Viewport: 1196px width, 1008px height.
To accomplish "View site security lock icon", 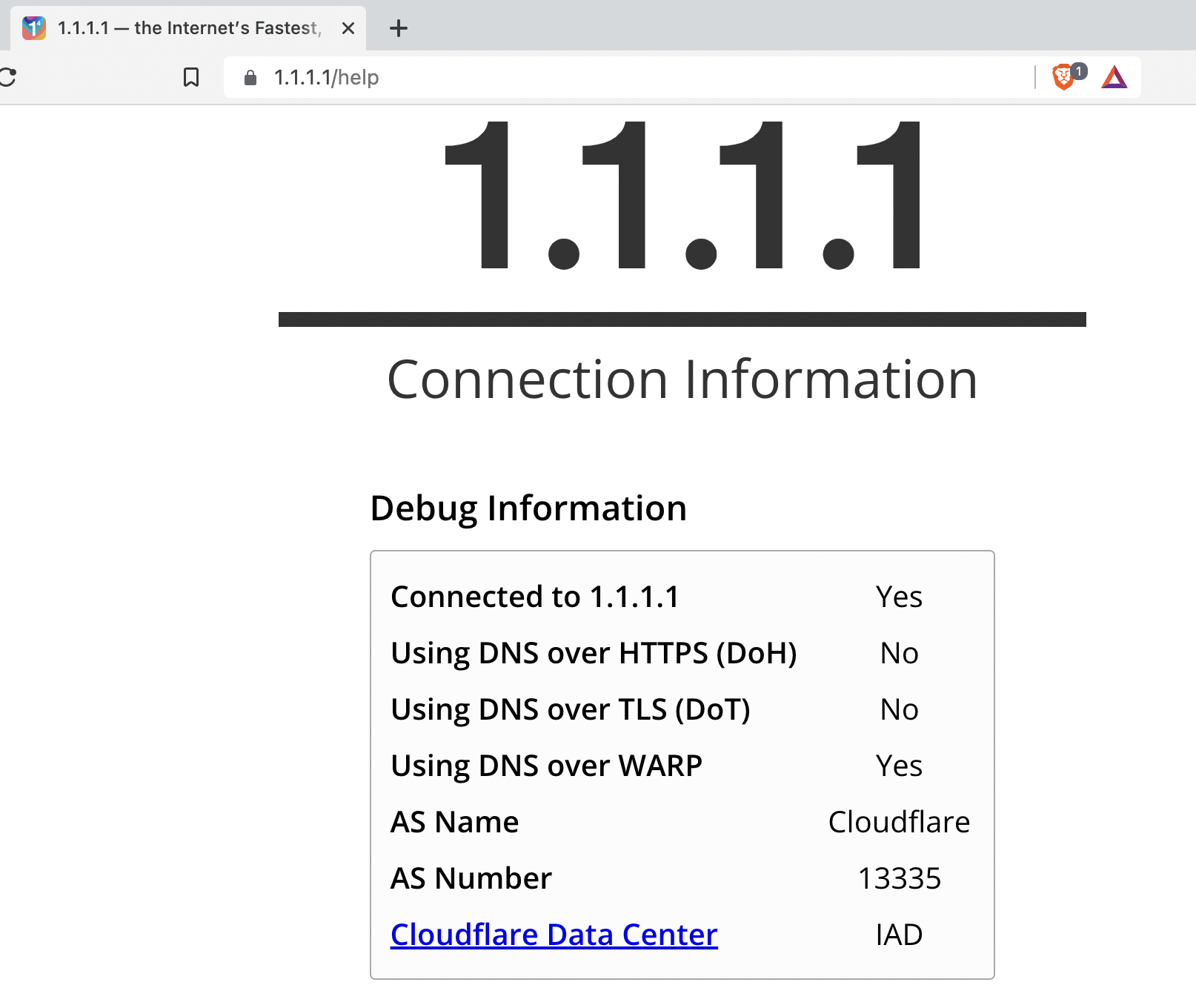I will (x=250, y=77).
